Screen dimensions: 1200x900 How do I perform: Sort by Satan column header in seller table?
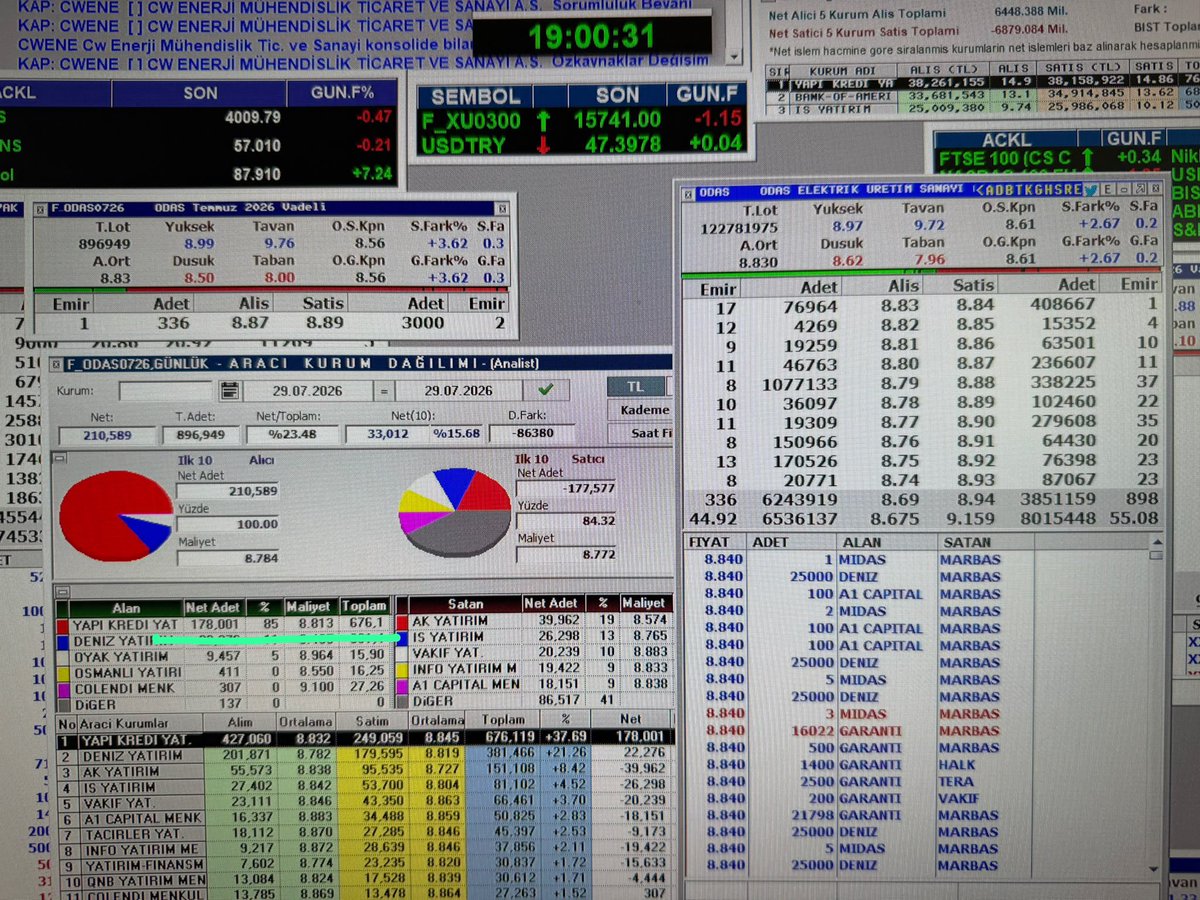pyautogui.click(x=466, y=604)
